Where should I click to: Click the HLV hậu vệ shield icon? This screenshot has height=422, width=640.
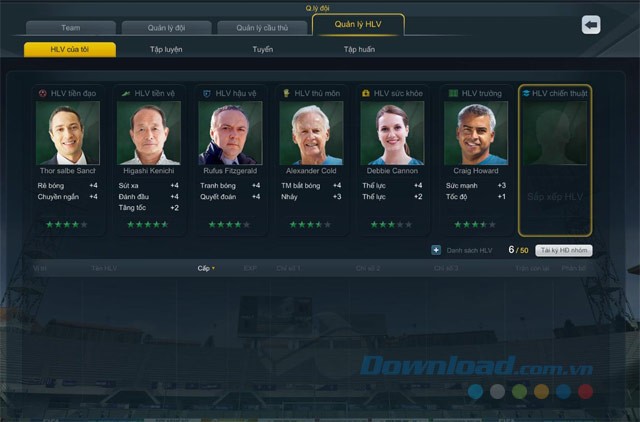[x=206, y=93]
